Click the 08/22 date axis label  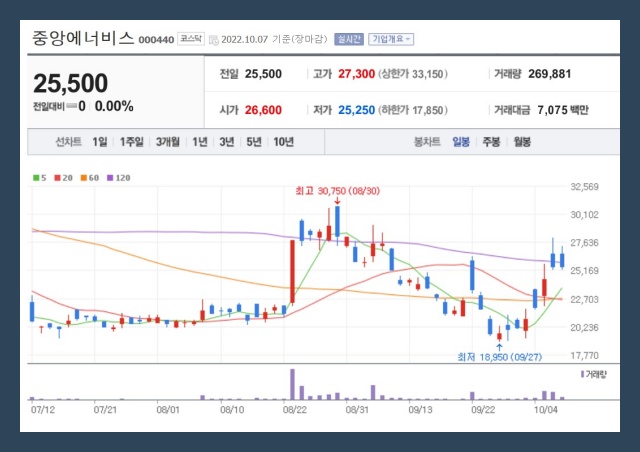coord(295,410)
